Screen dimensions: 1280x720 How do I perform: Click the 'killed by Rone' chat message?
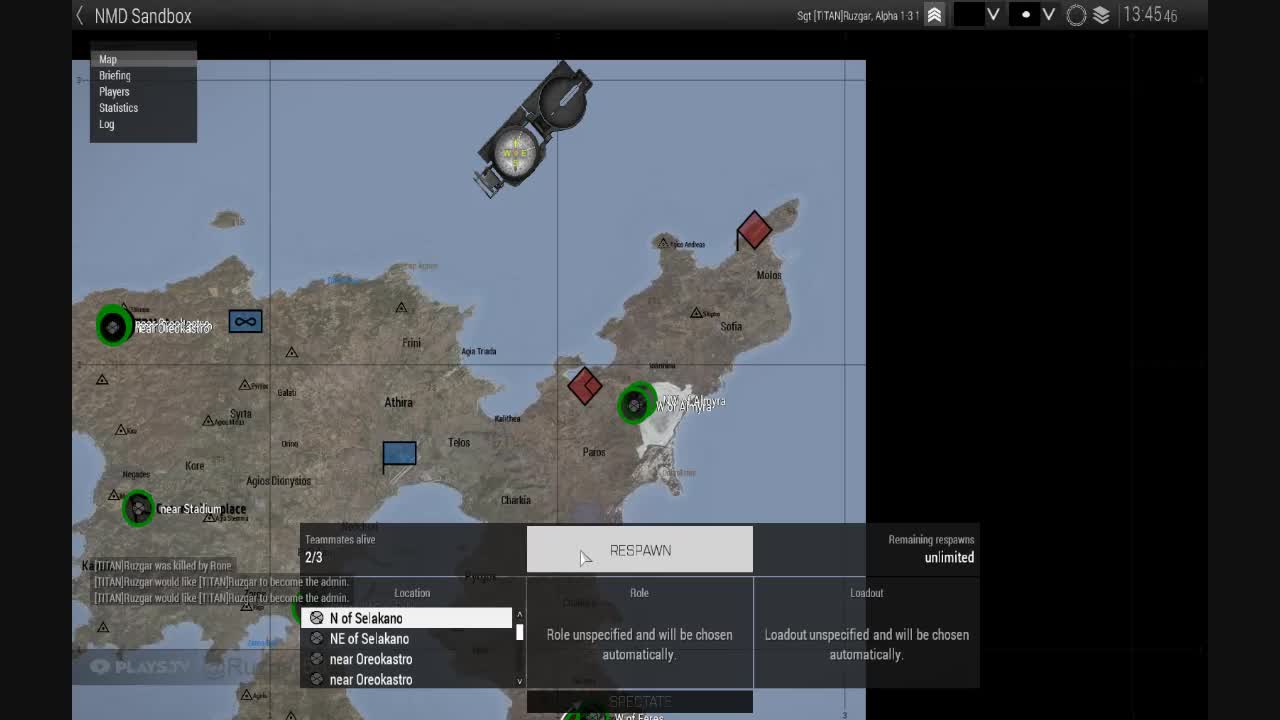(x=165, y=566)
